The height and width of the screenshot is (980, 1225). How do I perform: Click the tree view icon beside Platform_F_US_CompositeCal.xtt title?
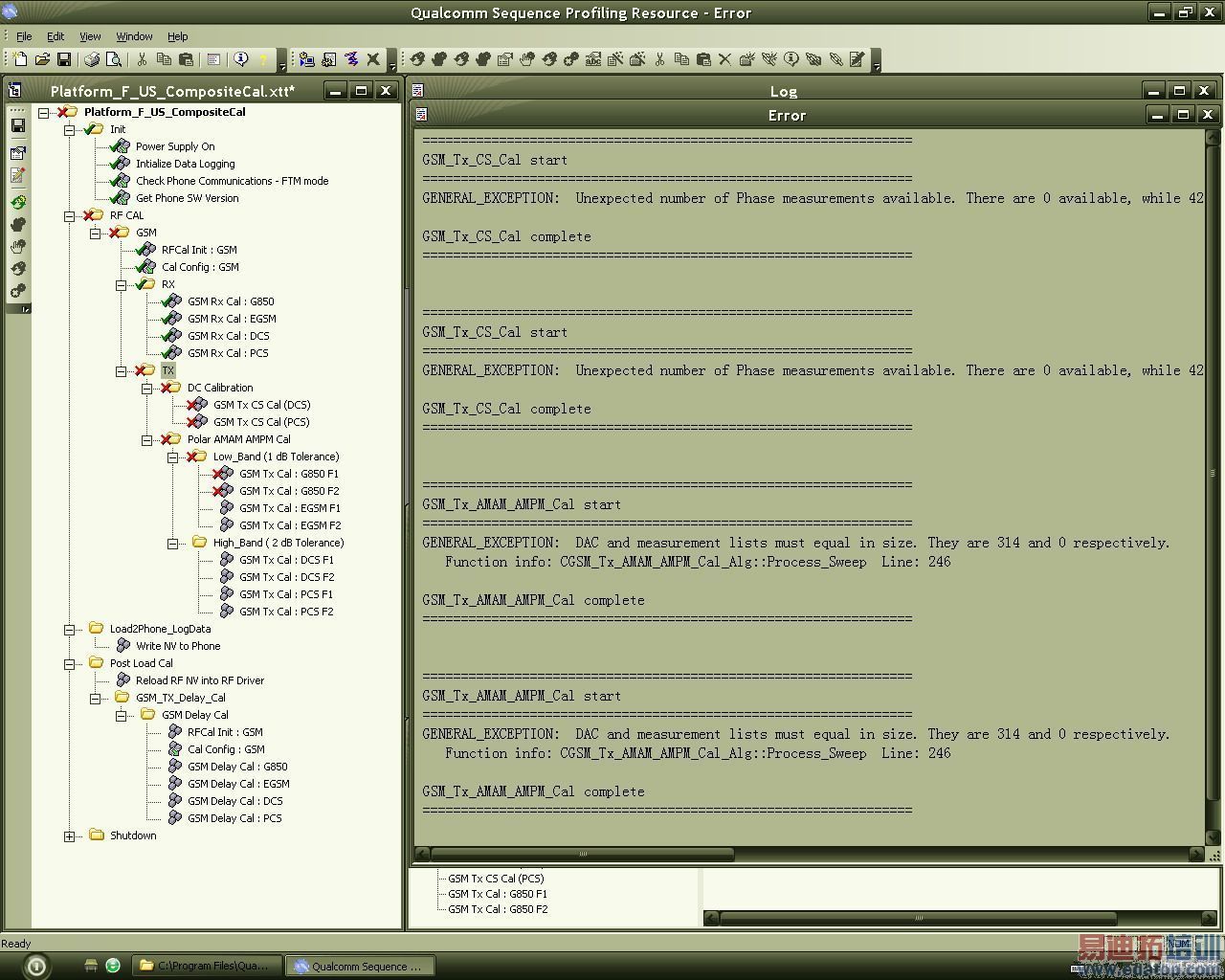[x=15, y=91]
